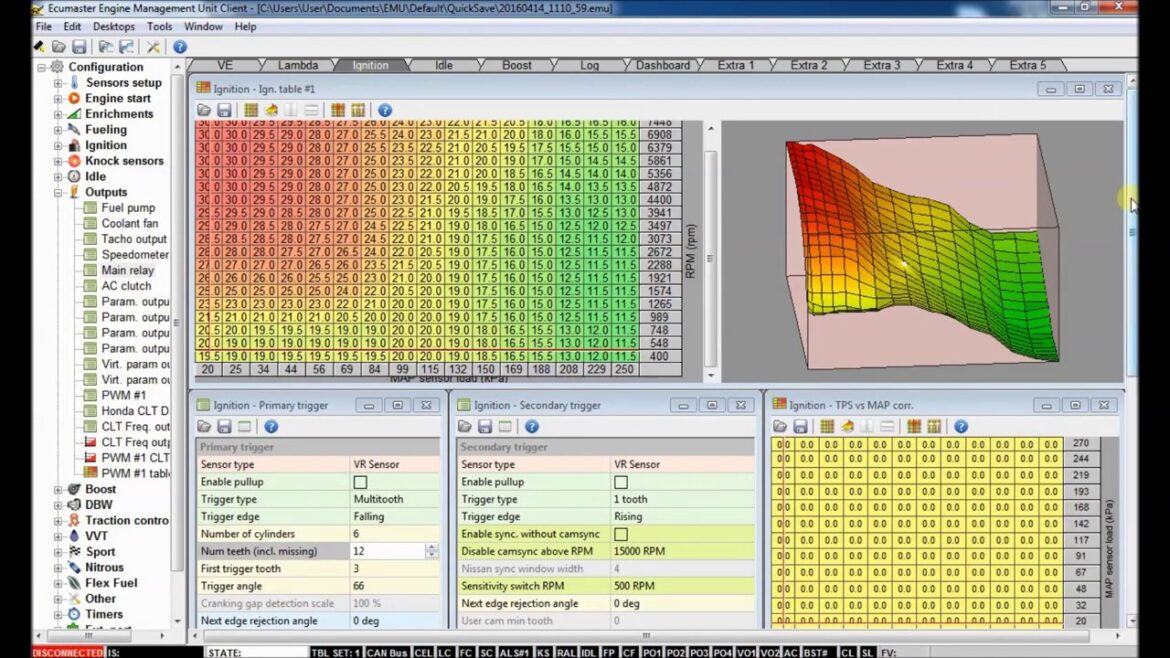
Task: Click the save icon in main toolbar
Action: tap(78, 47)
